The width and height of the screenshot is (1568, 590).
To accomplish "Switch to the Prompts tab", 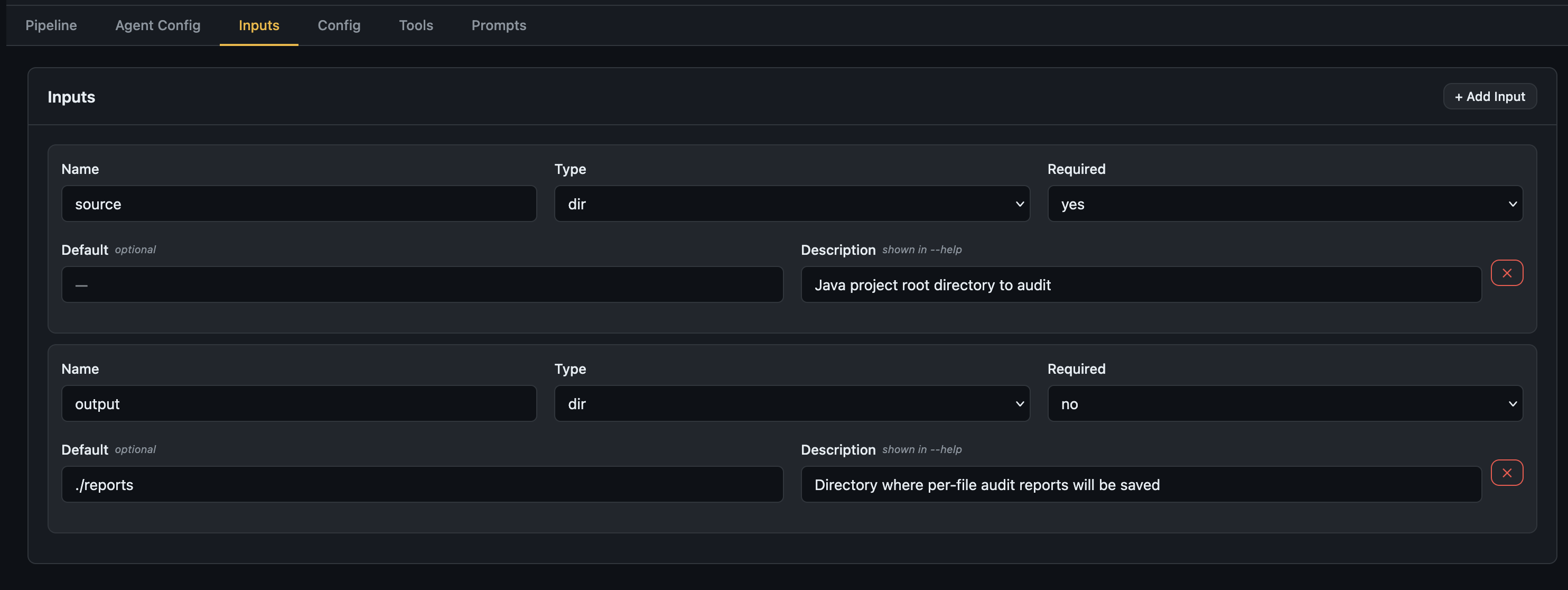I will pos(499,25).
